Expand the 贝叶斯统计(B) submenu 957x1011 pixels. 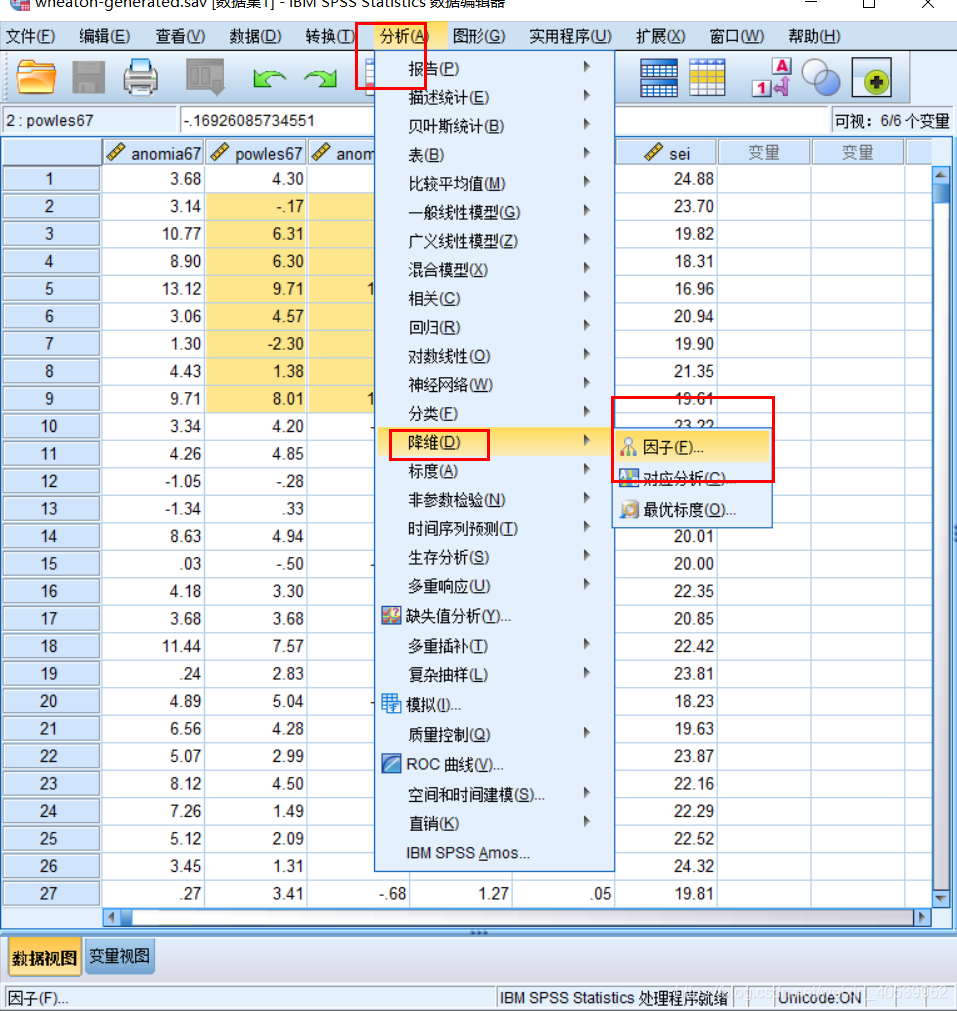tap(494, 126)
